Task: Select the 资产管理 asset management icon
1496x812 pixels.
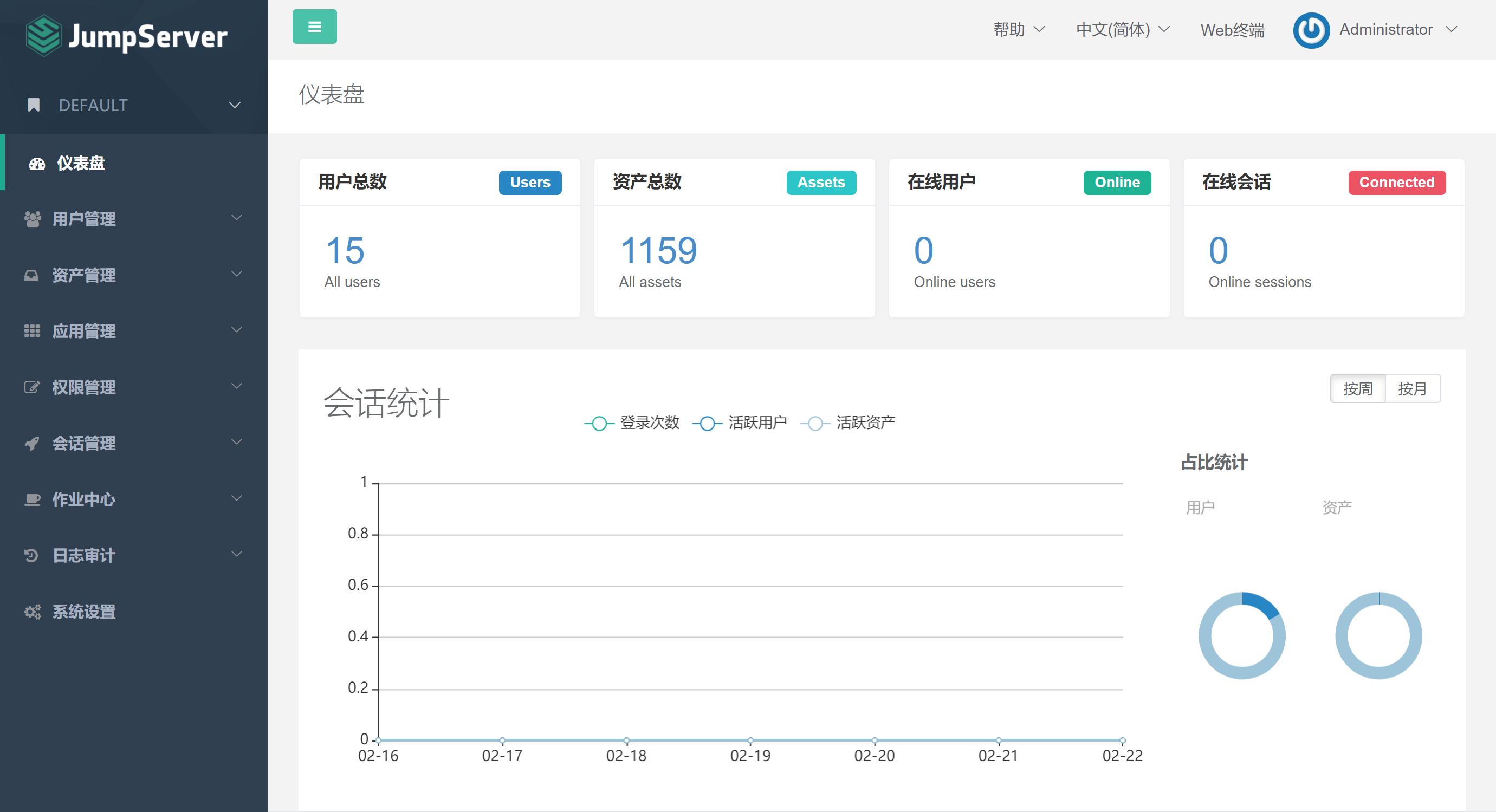Action: click(33, 275)
